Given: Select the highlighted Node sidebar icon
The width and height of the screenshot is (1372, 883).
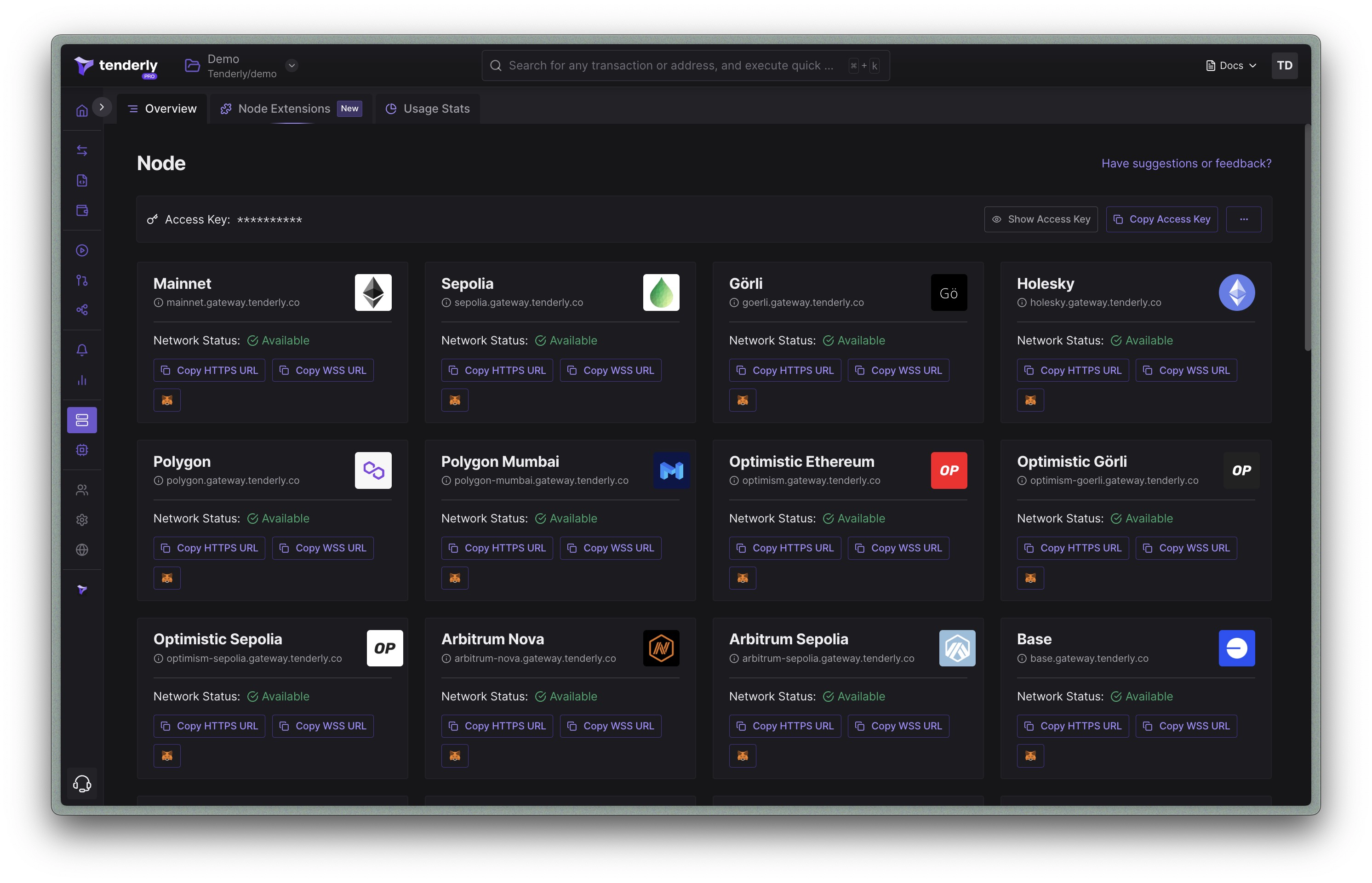Looking at the screenshot, I should (82, 420).
